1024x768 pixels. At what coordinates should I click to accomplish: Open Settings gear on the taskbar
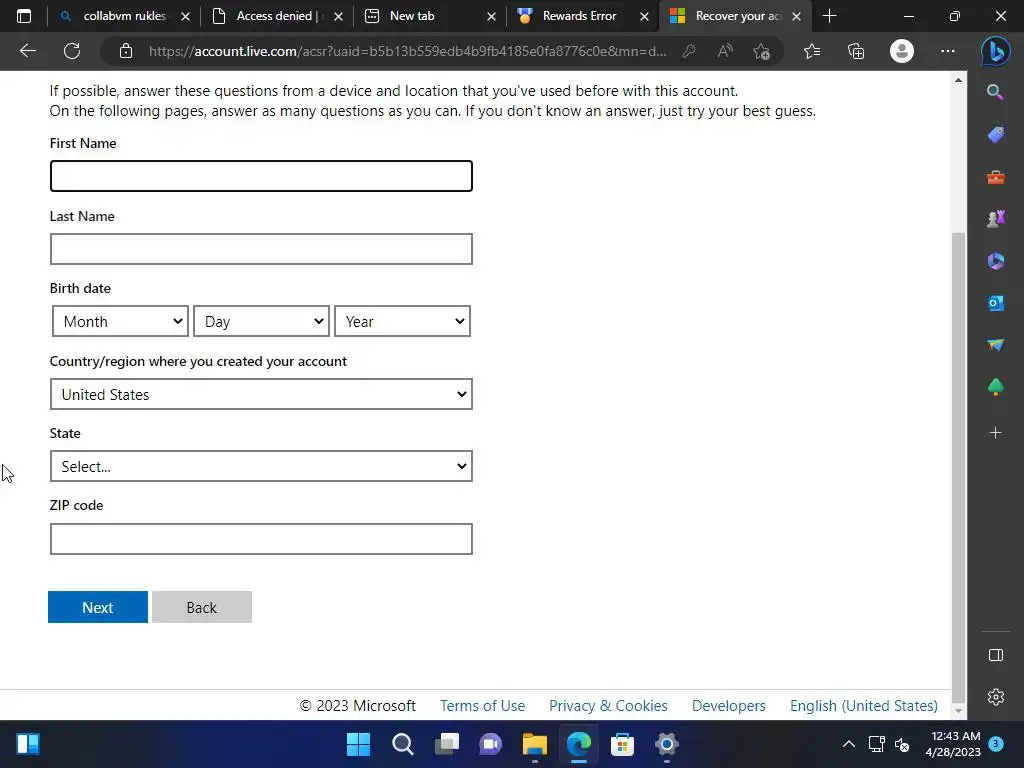click(x=667, y=744)
